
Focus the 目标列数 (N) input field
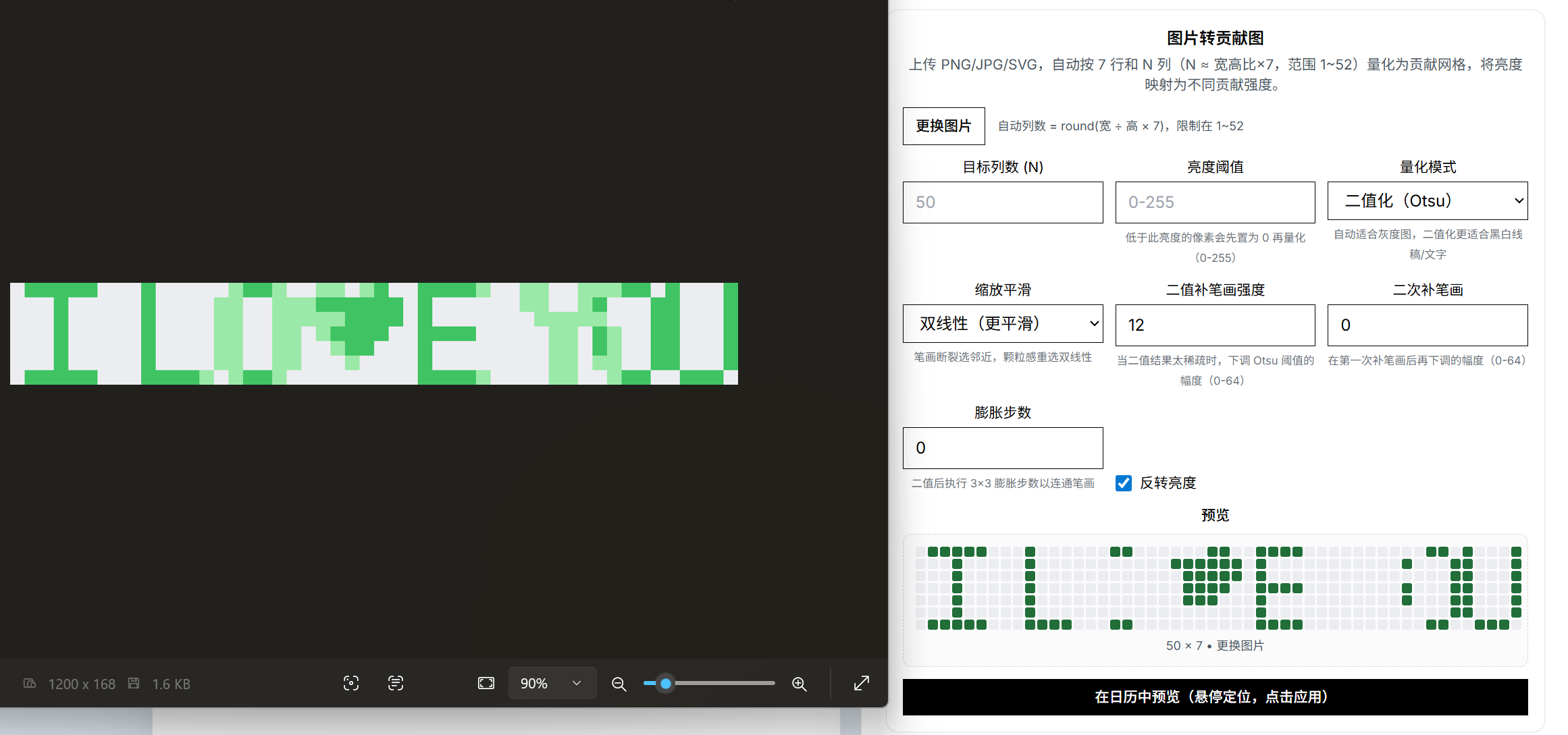[x=1003, y=202]
